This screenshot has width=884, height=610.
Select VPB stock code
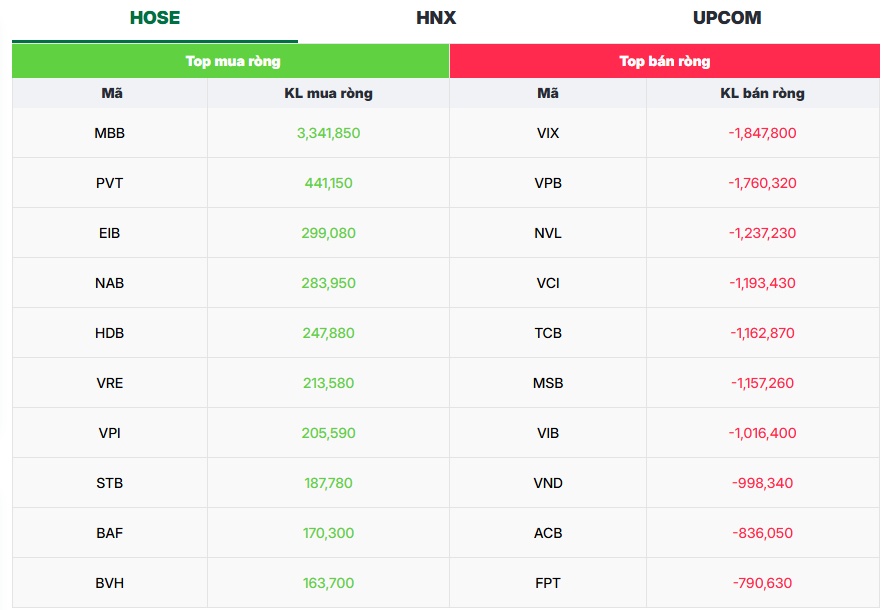pos(548,183)
